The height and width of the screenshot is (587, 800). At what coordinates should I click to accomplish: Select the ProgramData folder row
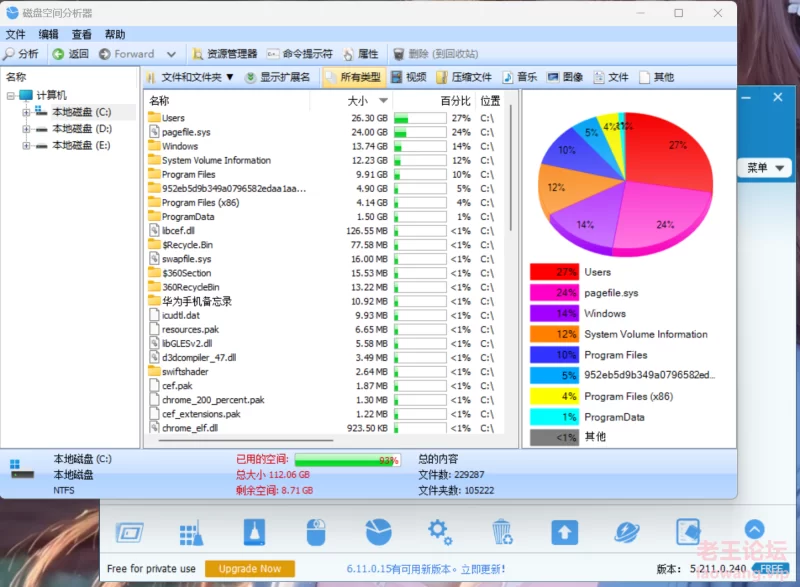click(x=324, y=217)
